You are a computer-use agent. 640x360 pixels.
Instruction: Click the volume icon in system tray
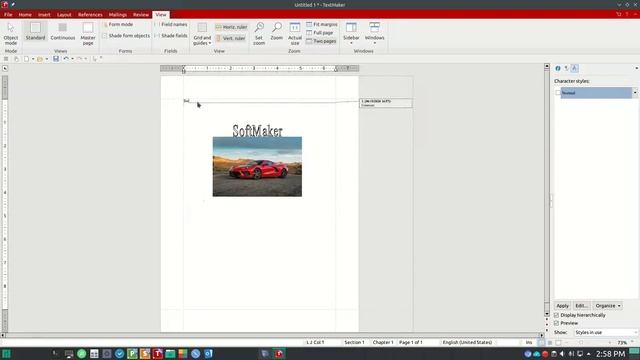(562, 354)
